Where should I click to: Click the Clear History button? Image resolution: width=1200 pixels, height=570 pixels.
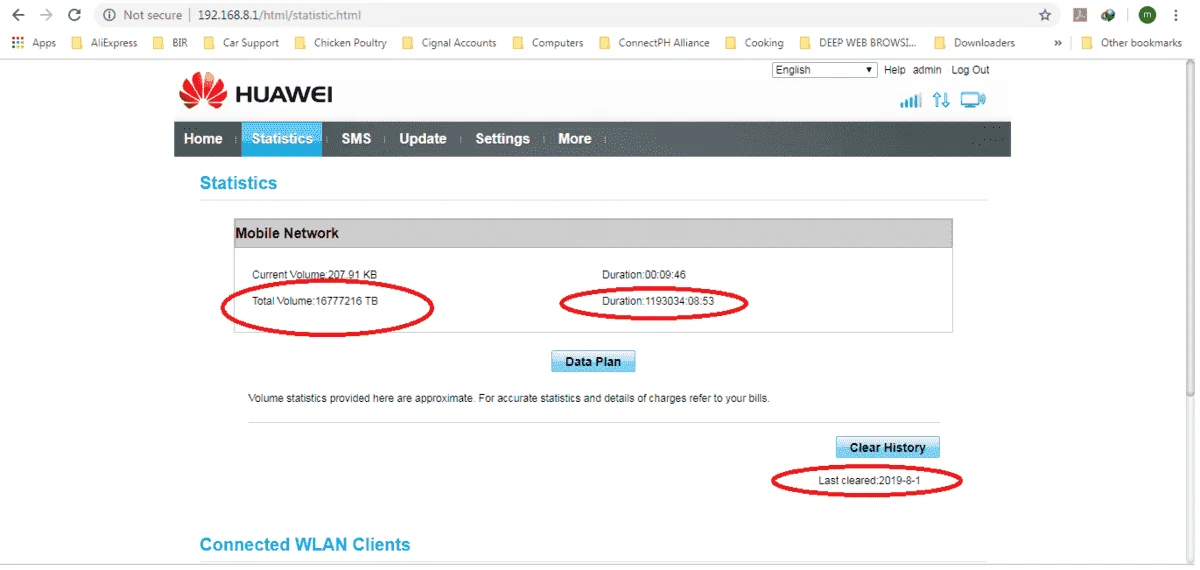(888, 448)
